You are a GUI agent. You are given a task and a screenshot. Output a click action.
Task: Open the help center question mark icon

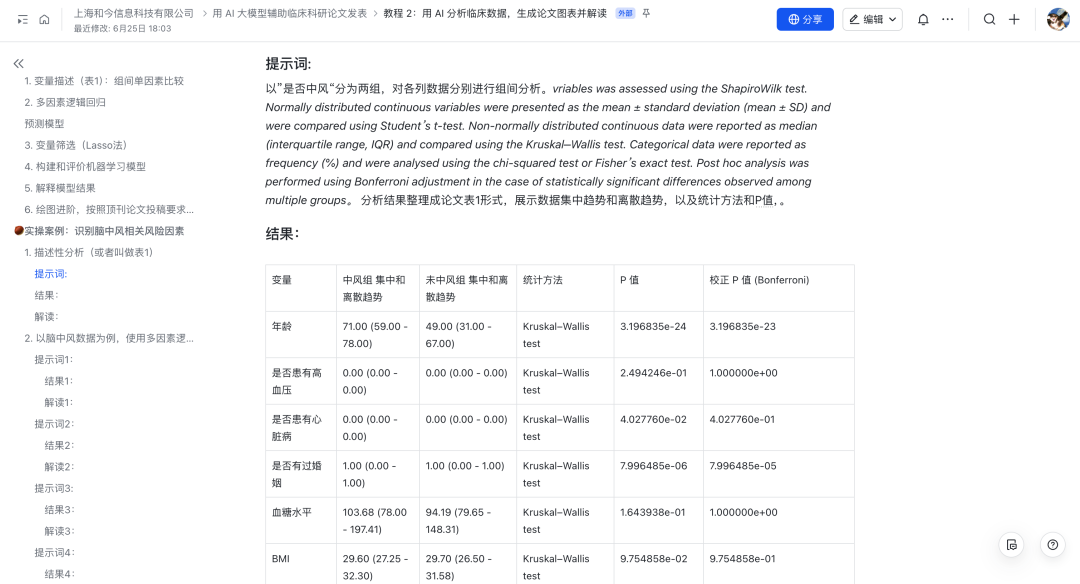tap(1052, 545)
